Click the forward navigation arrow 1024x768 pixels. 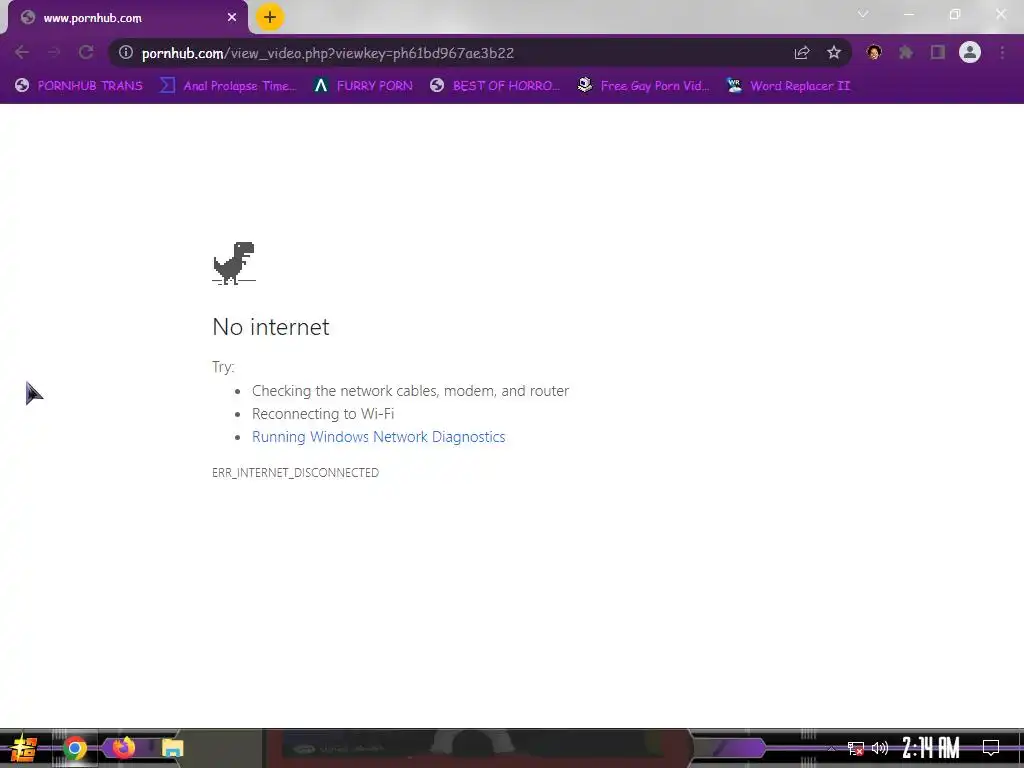(x=54, y=52)
